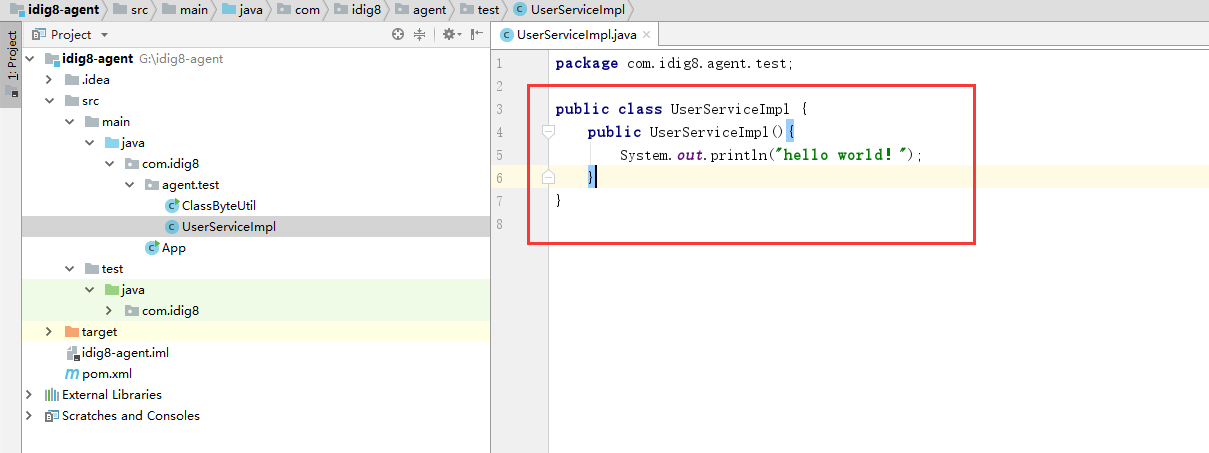Expand com.idig8 package under test java
This screenshot has width=1209, height=453.
pos(109,311)
